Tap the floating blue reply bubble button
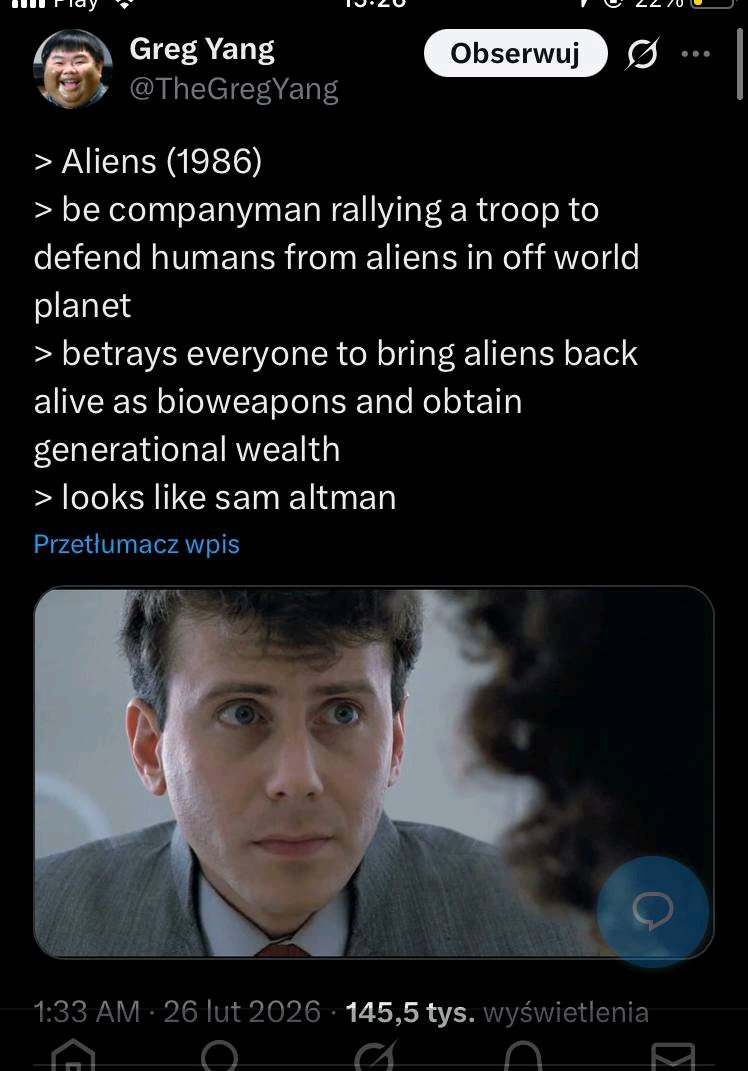This screenshot has height=1071, width=748. [x=652, y=910]
